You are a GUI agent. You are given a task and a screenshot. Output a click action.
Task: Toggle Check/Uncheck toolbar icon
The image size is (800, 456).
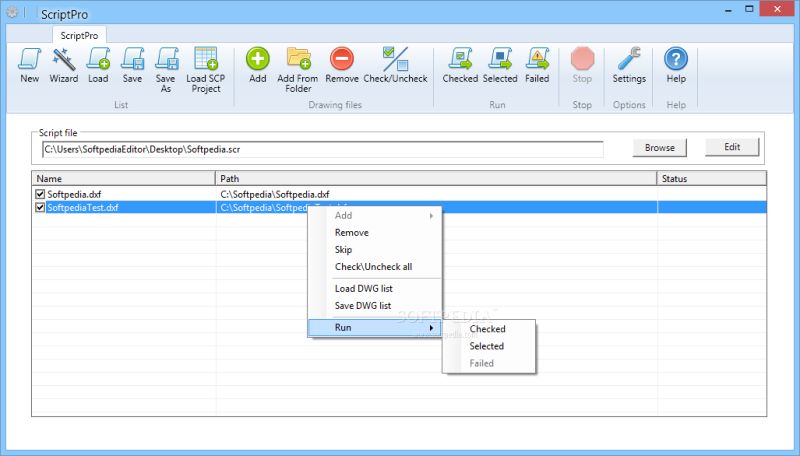click(x=395, y=65)
